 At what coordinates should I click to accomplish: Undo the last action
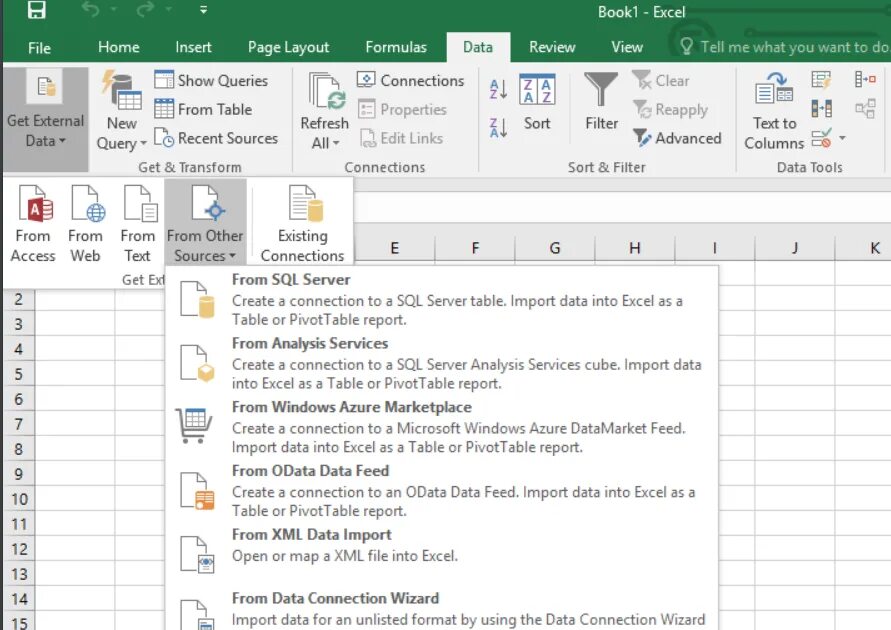click(x=91, y=10)
